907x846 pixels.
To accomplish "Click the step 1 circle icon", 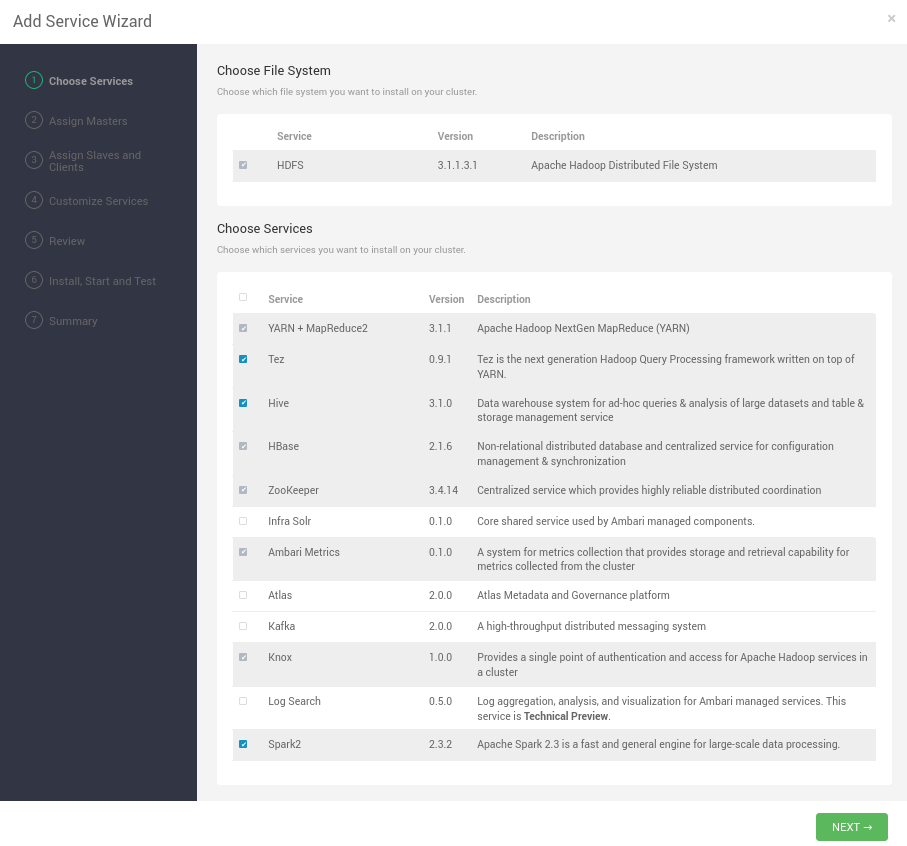I will [x=34, y=80].
